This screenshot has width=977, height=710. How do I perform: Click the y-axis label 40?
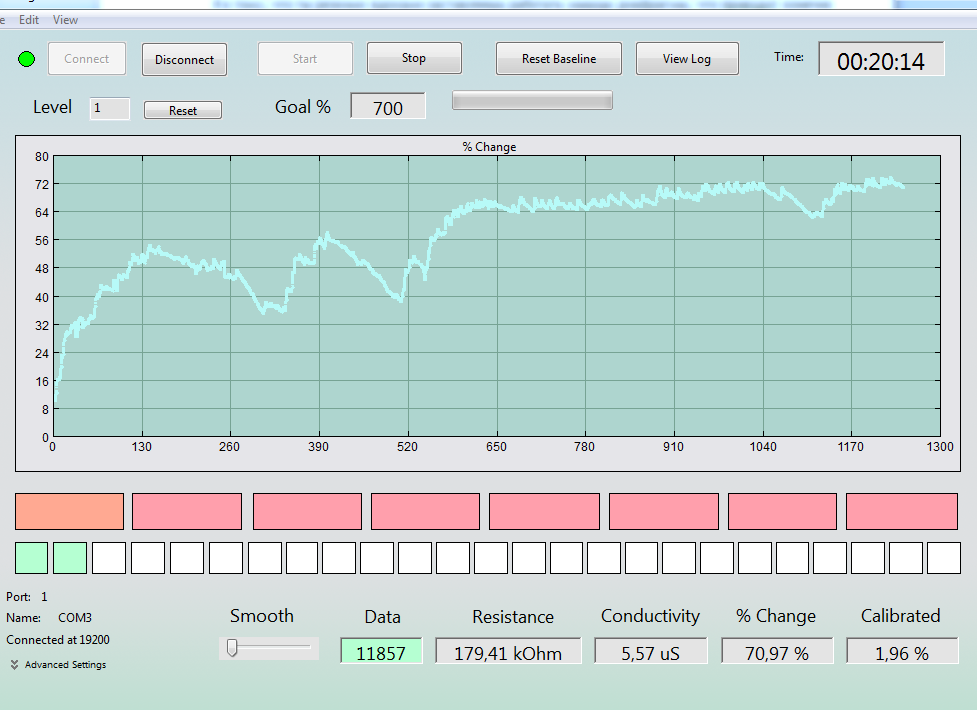click(42, 297)
